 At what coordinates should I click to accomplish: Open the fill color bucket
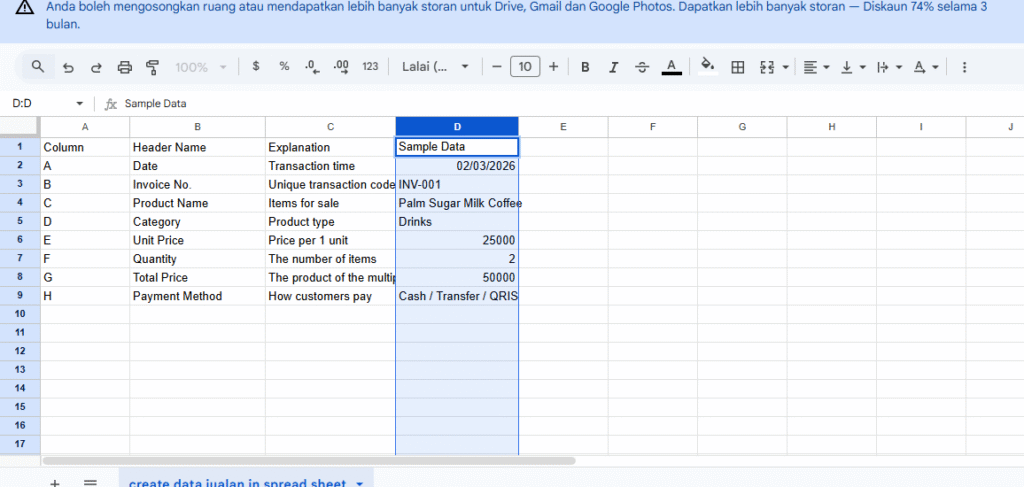pos(708,67)
